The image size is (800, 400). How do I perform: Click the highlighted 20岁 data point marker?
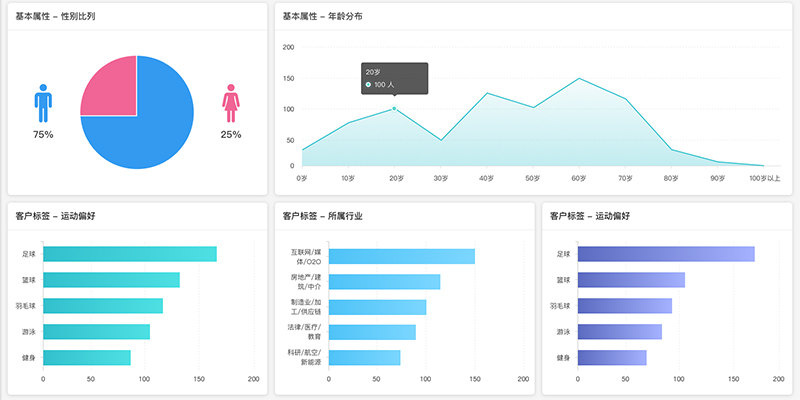coord(394,108)
